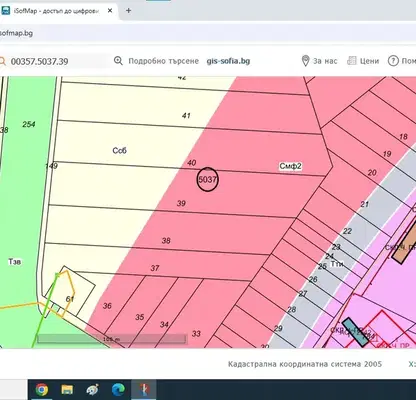Click parcel number 39 on the map
The image size is (416, 400).
181,203
